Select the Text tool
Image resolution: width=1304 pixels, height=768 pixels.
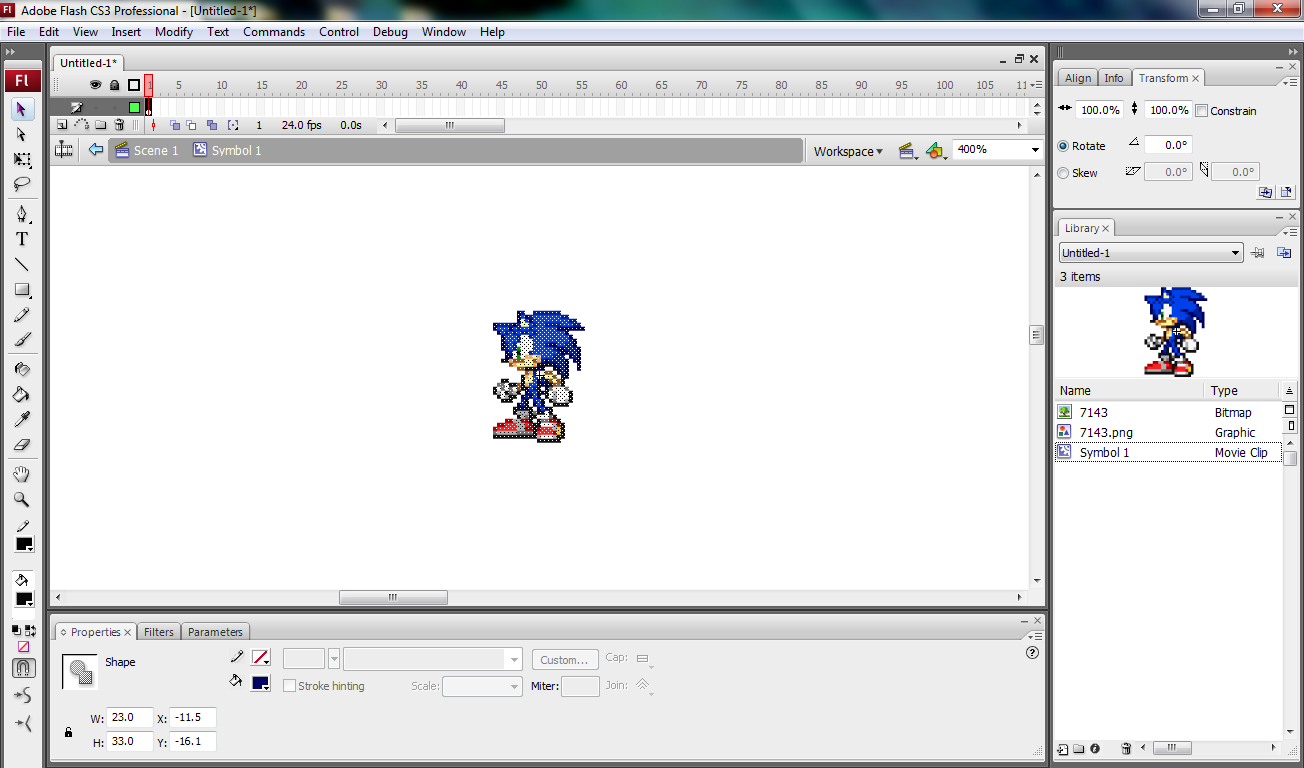22,239
